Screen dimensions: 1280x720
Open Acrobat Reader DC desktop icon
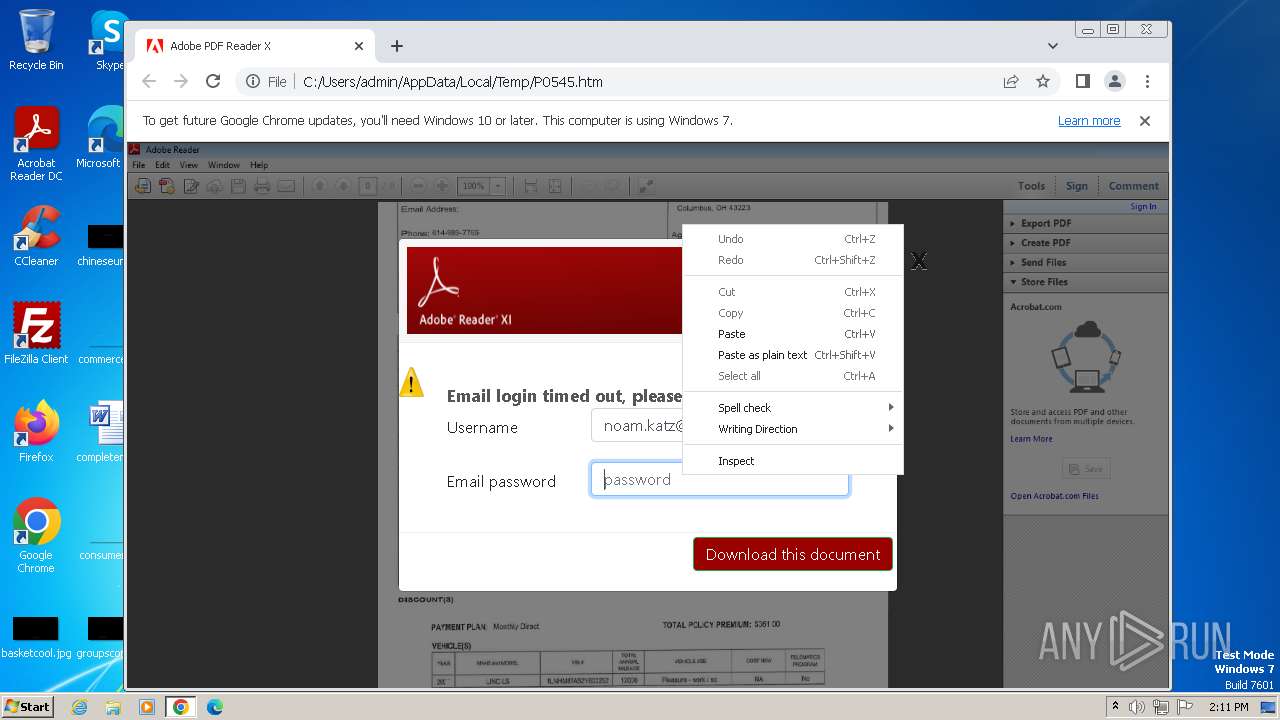36,144
